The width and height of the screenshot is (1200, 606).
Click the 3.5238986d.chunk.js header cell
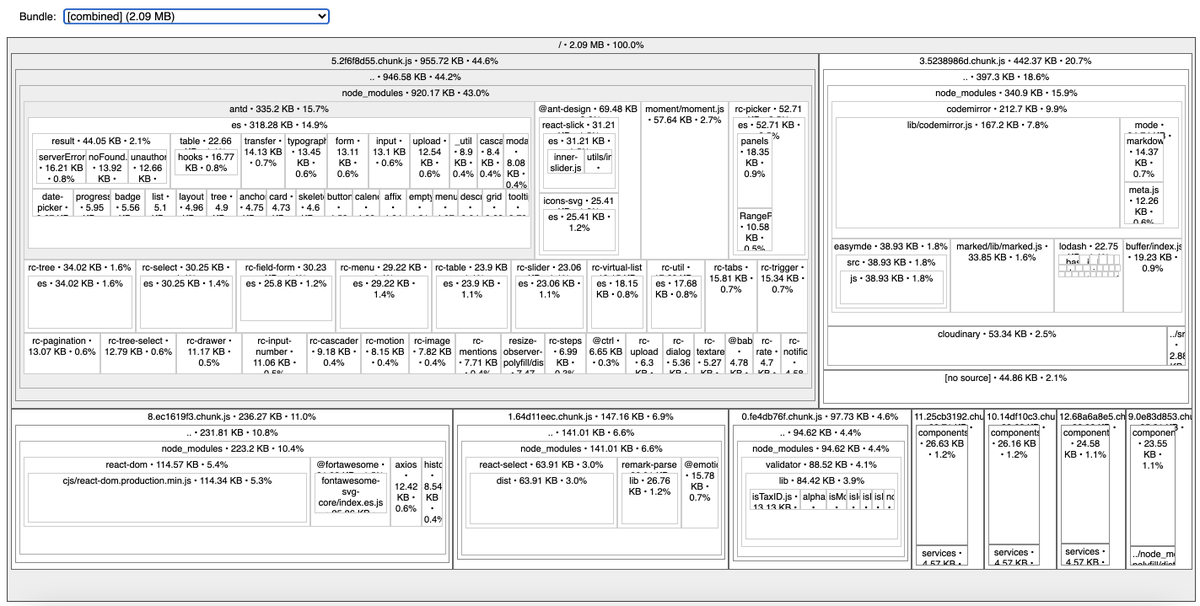click(x=1006, y=61)
